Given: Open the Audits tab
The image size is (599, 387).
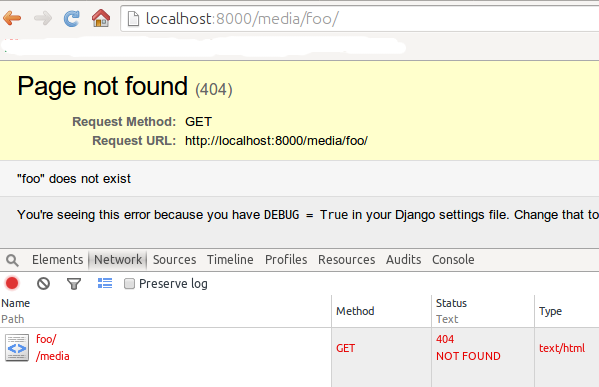Looking at the screenshot, I should tap(403, 260).
